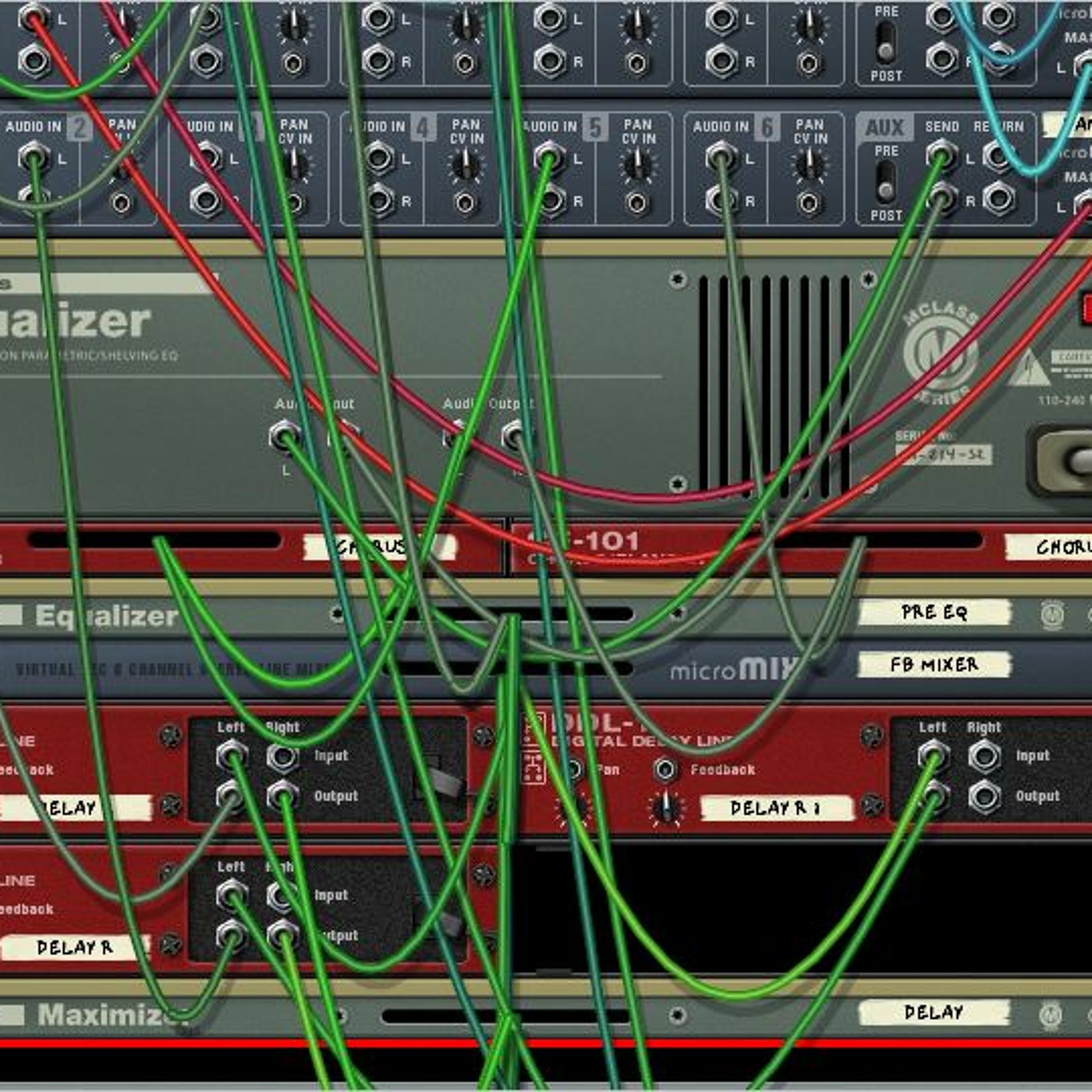
Task: Adjust the Audio In 6 pan knob on the top mixer
Action: [x=810, y=25]
